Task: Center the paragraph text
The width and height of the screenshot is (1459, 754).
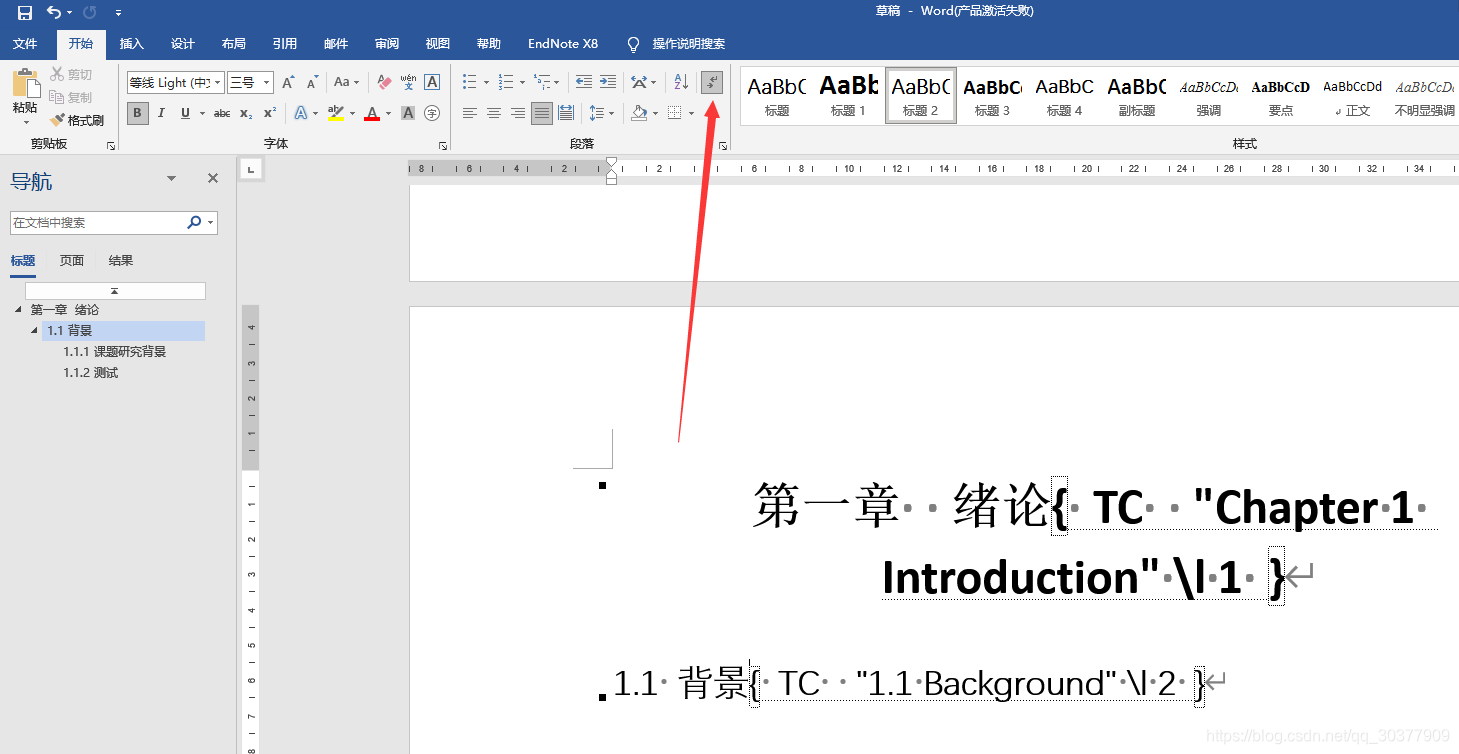Action: click(493, 113)
